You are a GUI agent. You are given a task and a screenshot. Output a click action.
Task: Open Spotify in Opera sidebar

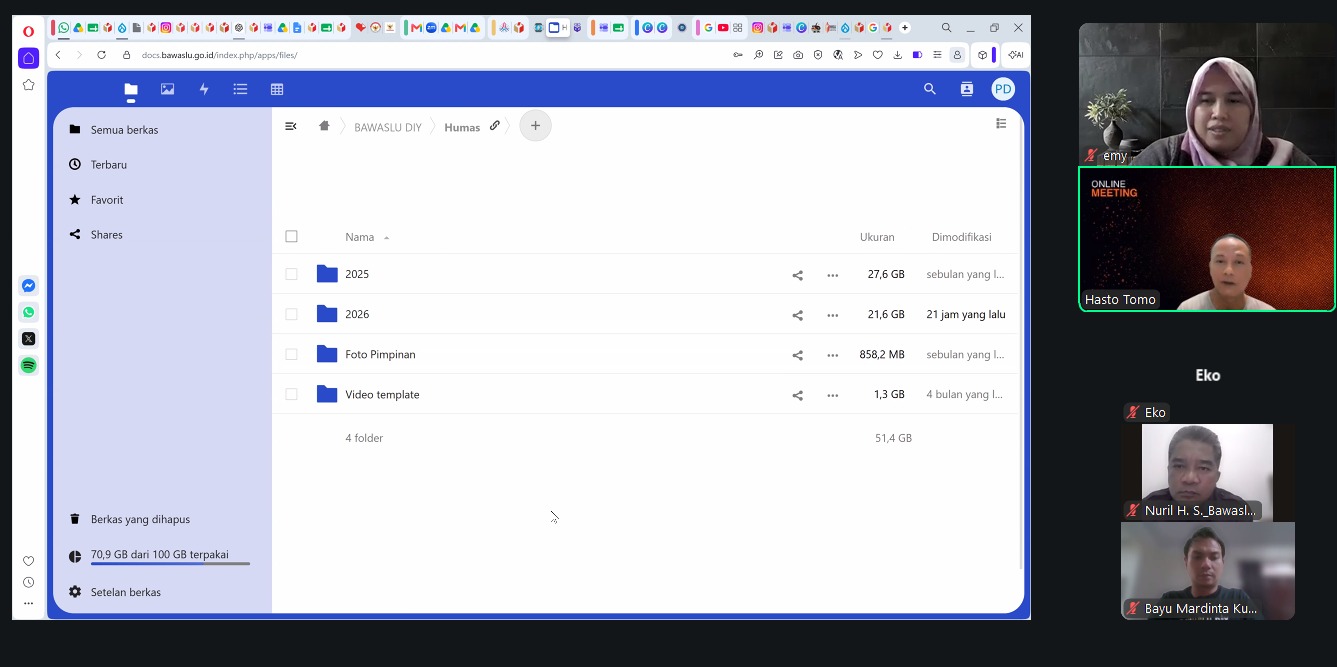29,365
